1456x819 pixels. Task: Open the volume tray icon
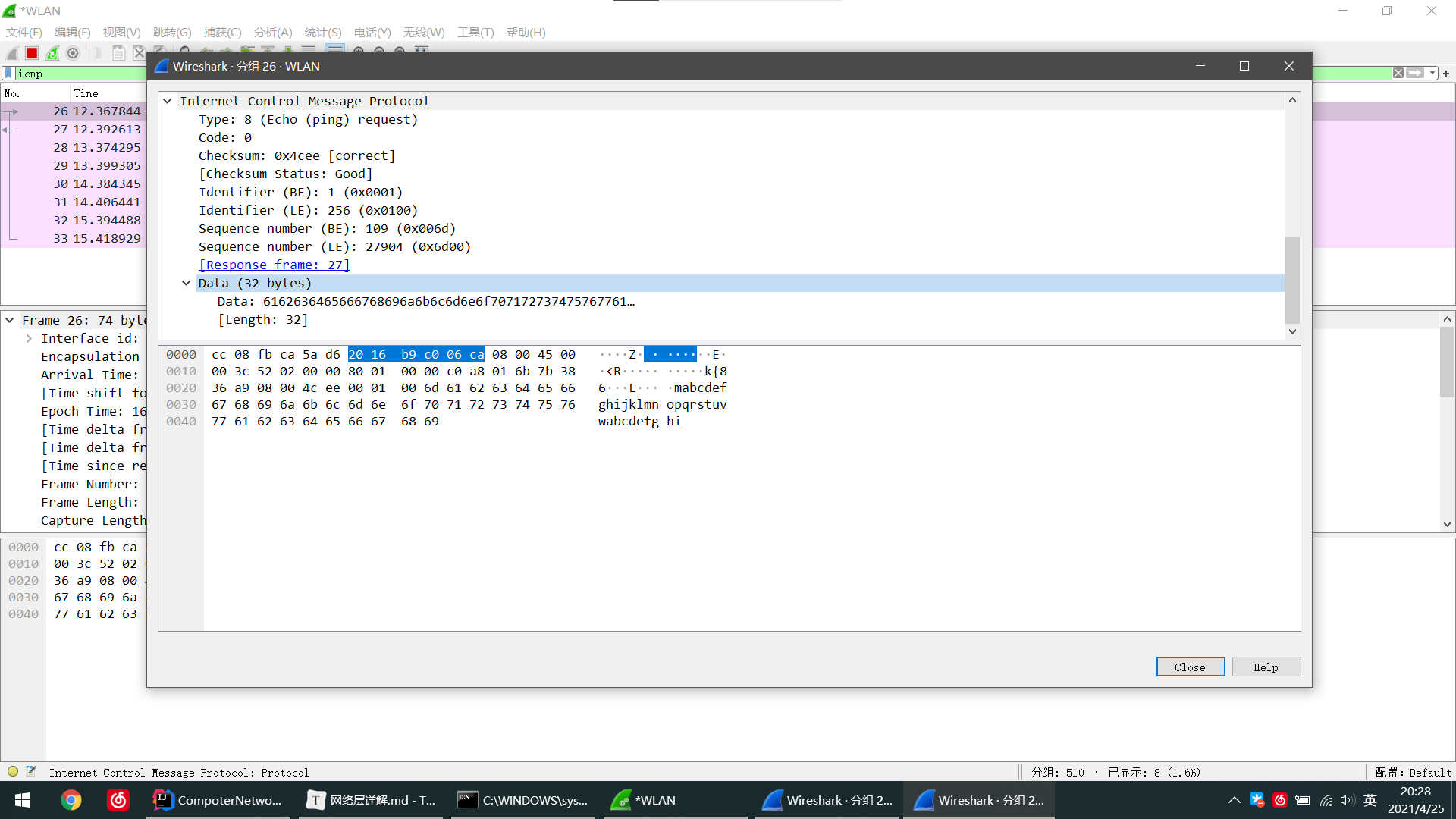tap(1347, 800)
